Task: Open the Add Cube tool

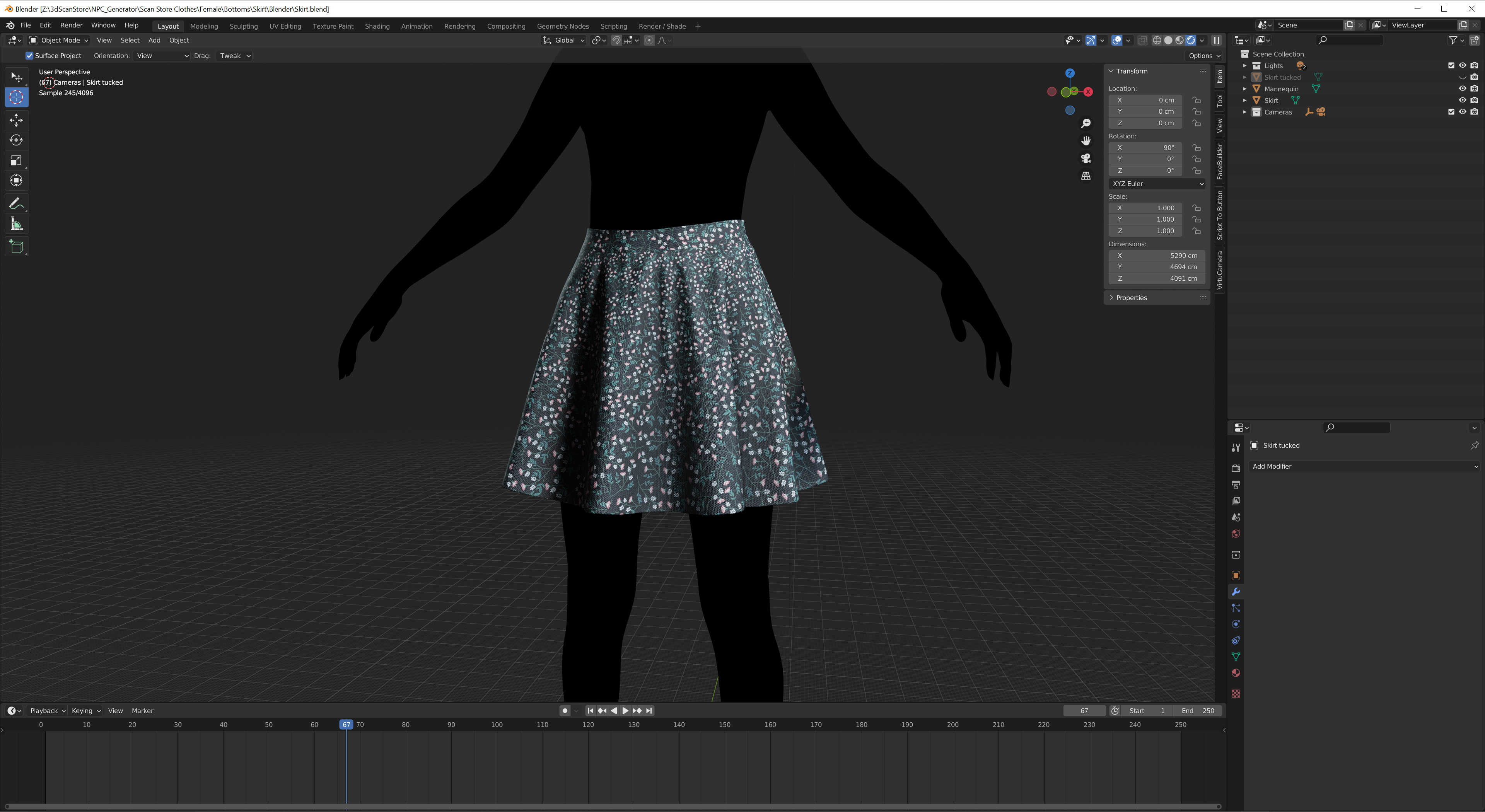Action: (x=16, y=247)
